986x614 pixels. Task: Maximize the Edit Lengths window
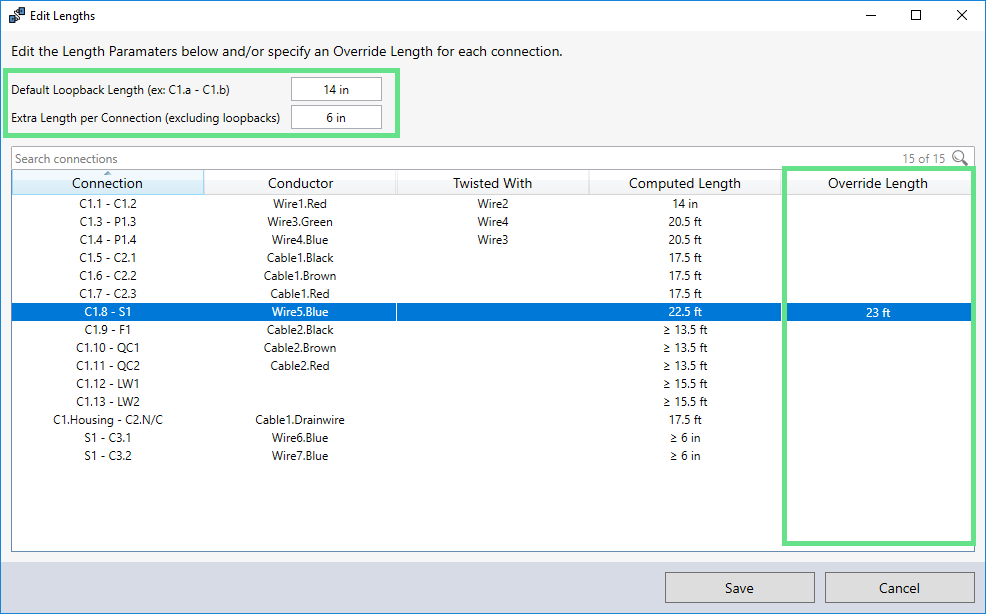(x=916, y=16)
